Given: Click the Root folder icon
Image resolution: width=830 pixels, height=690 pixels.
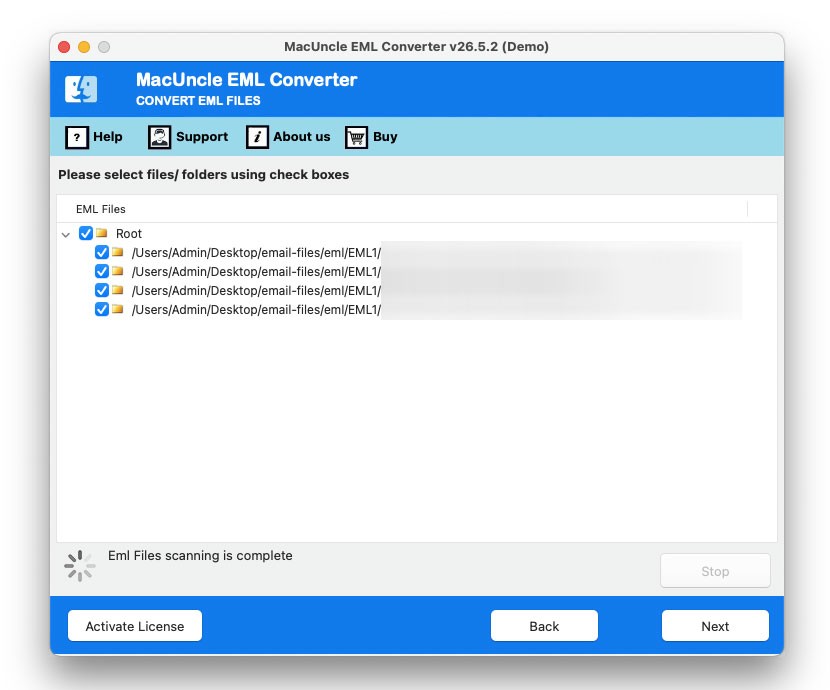Looking at the screenshot, I should tap(102, 233).
